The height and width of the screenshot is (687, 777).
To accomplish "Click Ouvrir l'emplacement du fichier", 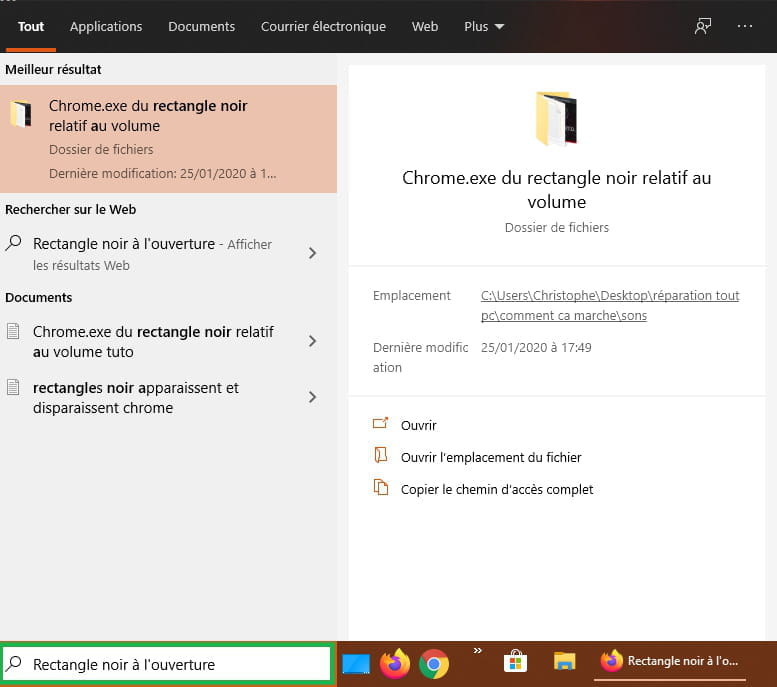I will [x=491, y=458].
